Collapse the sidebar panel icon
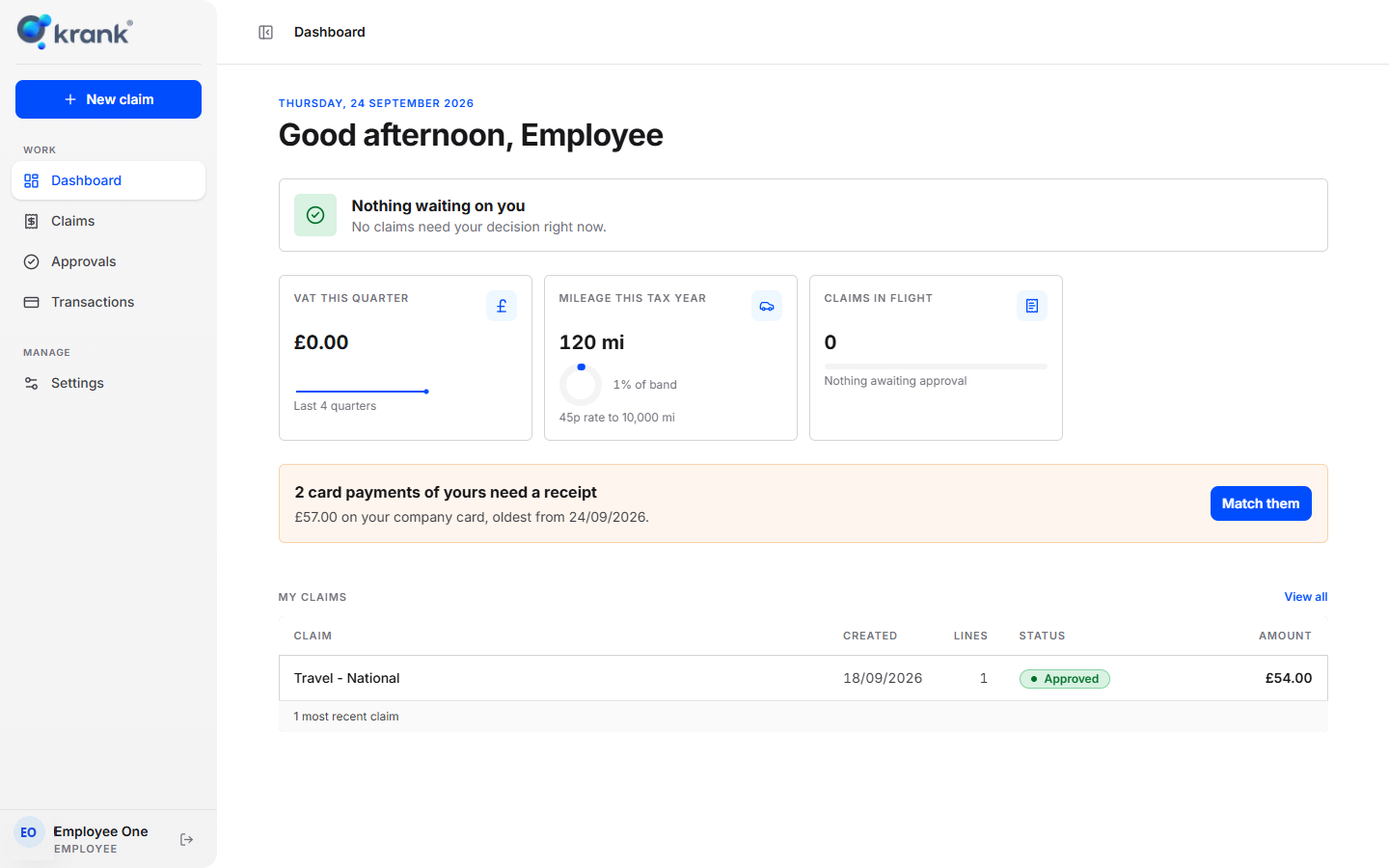Screen dimensions: 1389x868 coord(266,32)
